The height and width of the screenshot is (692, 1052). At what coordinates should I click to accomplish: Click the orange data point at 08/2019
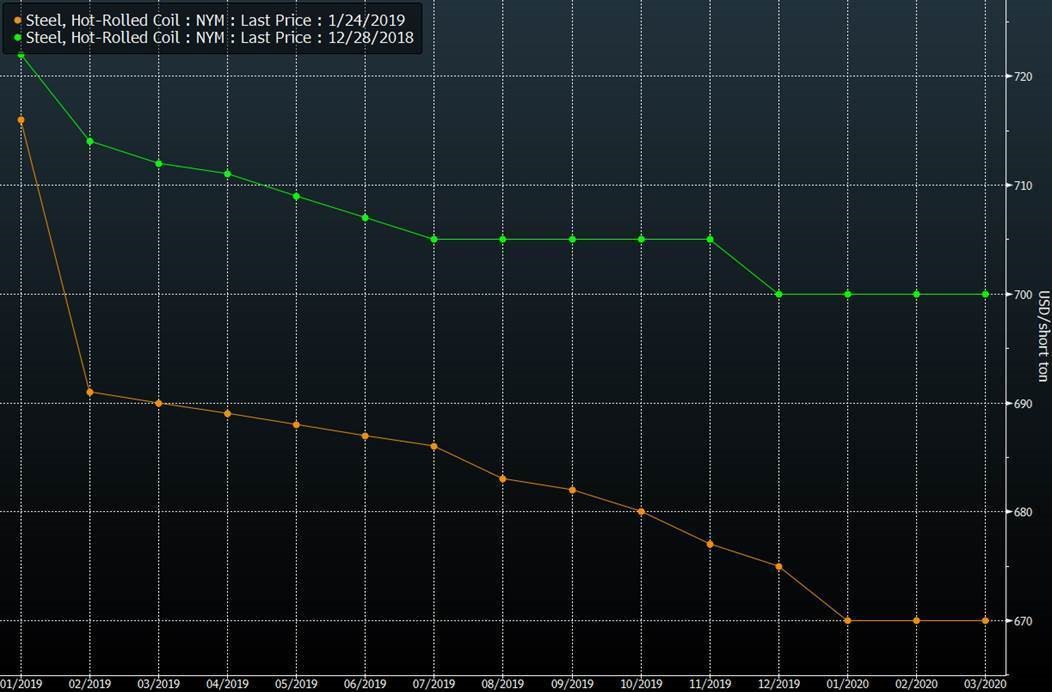[x=503, y=479]
